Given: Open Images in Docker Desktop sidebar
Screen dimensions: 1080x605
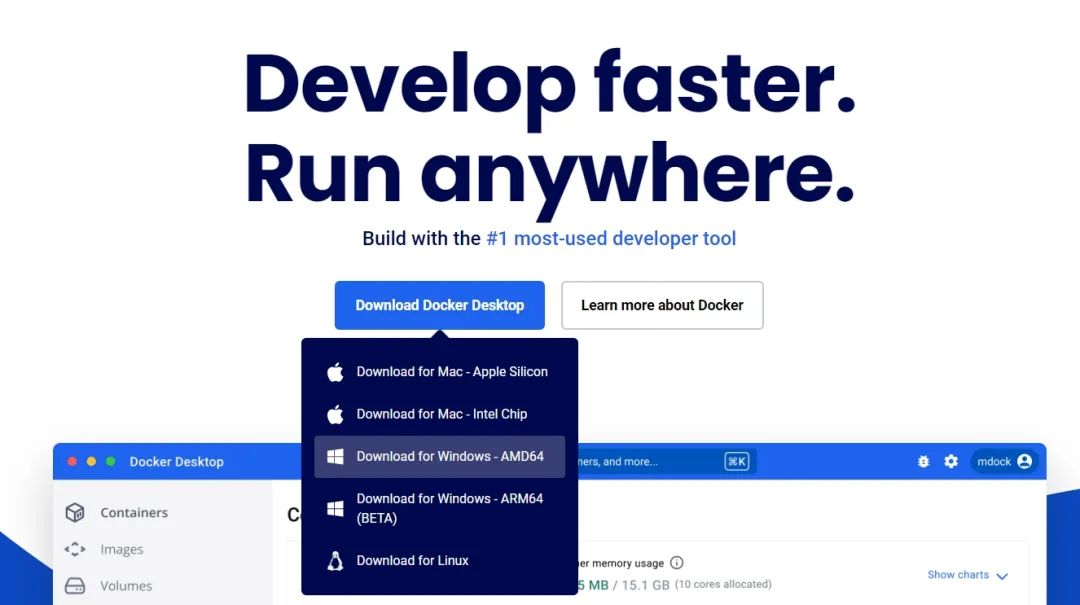Looking at the screenshot, I should [122, 549].
